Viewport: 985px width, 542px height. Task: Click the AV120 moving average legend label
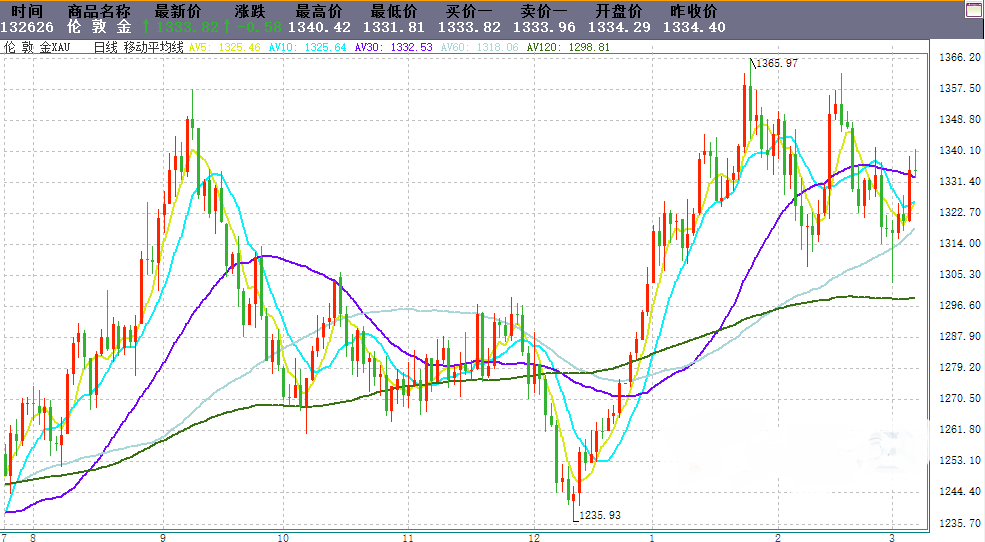click(543, 47)
